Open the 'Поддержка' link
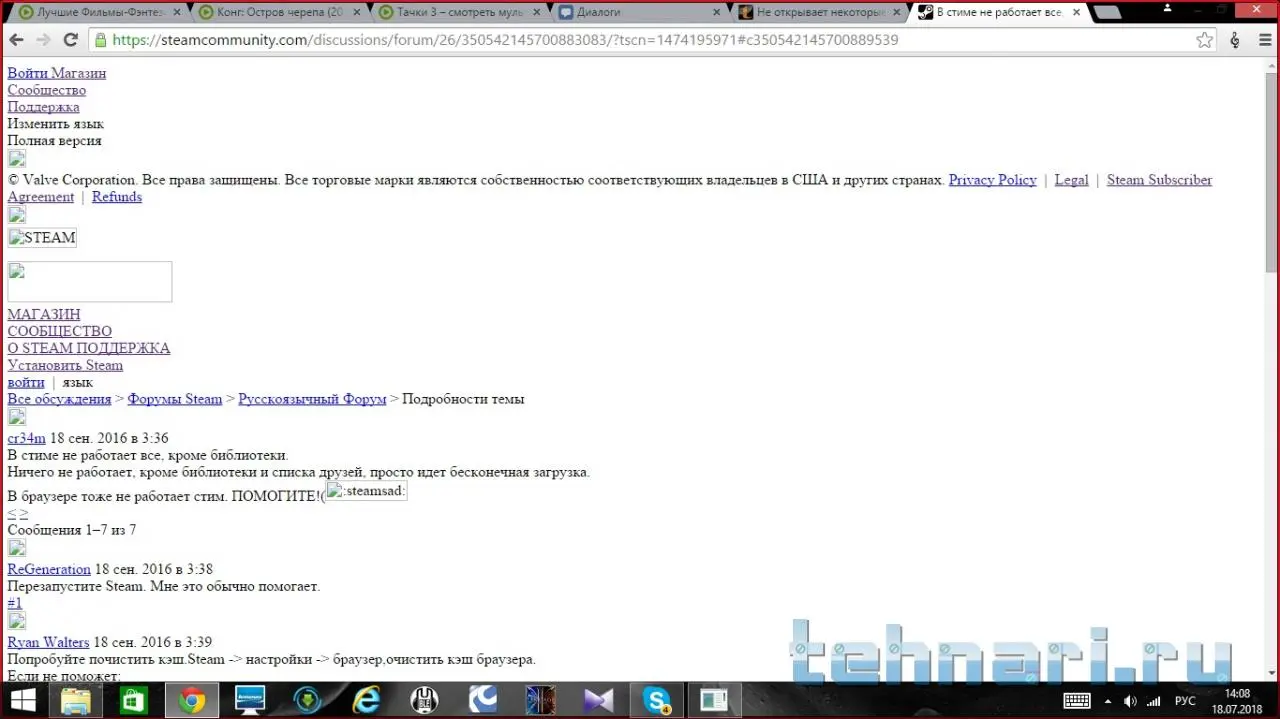 [44, 107]
